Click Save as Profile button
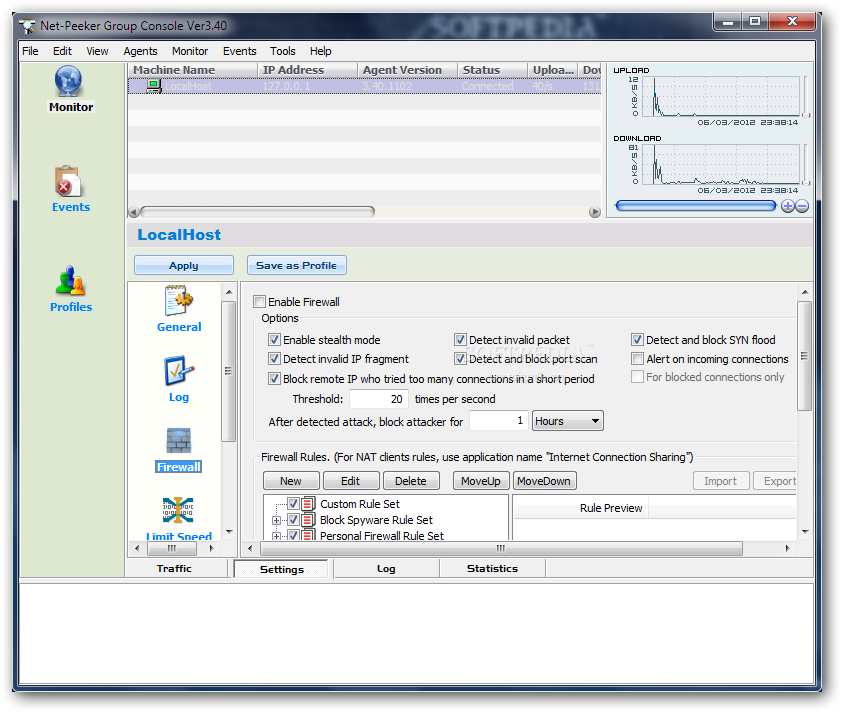Screen dimensions: 842x712 pyautogui.click(x=296, y=265)
